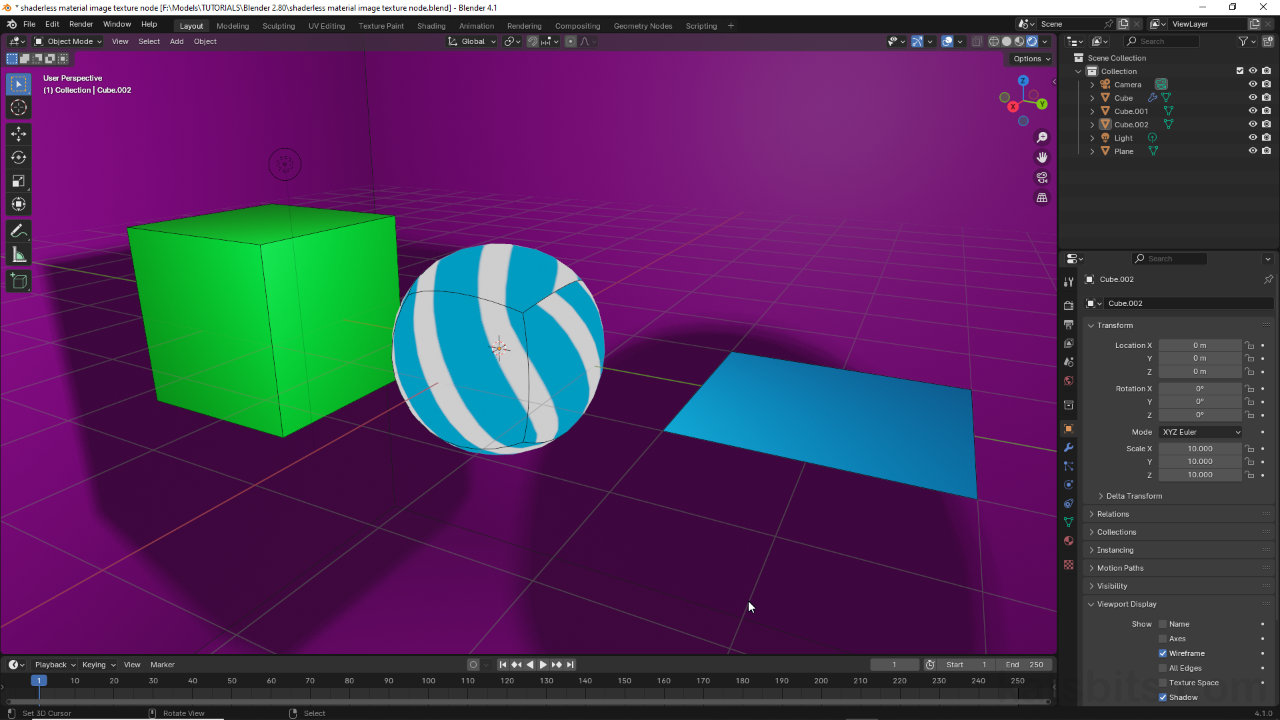This screenshot has height=720, width=1280.
Task: Enable the Name display checkbox
Action: 1163,624
